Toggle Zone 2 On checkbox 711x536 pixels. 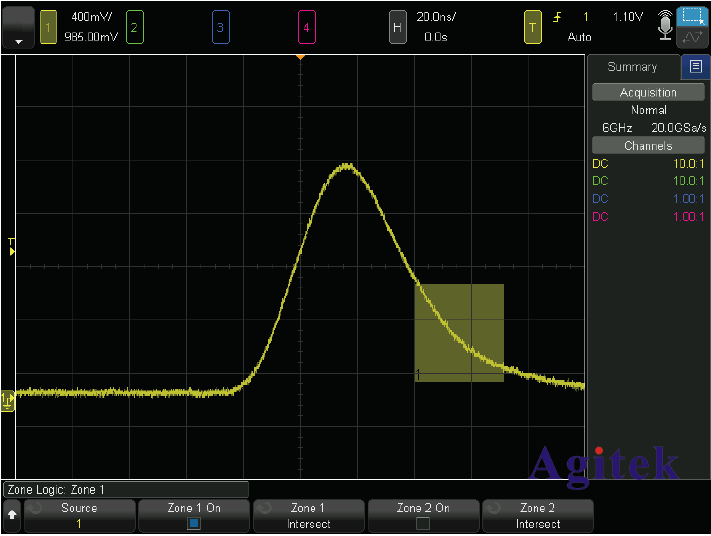tap(423, 523)
